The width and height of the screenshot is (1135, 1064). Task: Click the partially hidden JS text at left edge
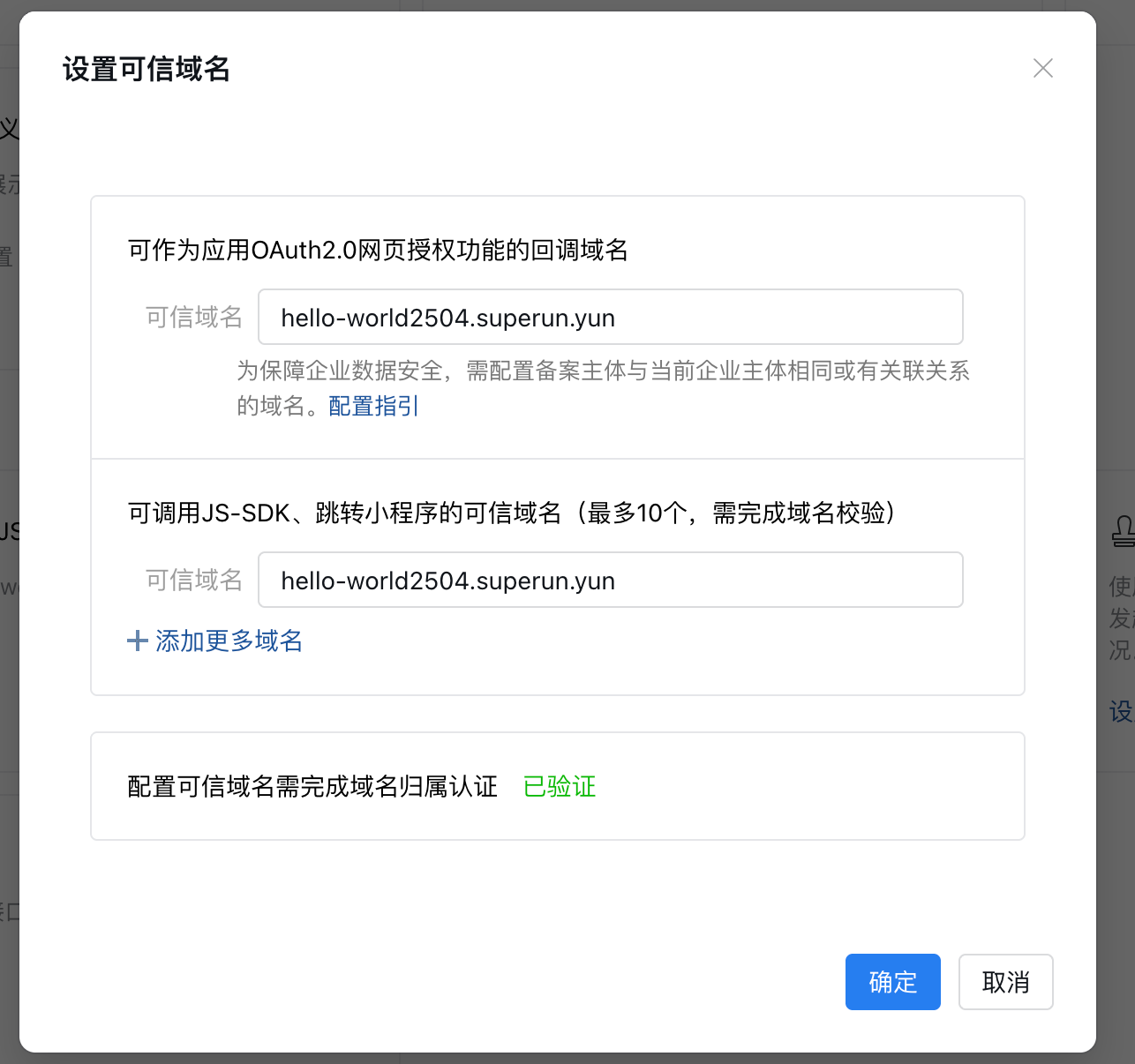pos(9,531)
